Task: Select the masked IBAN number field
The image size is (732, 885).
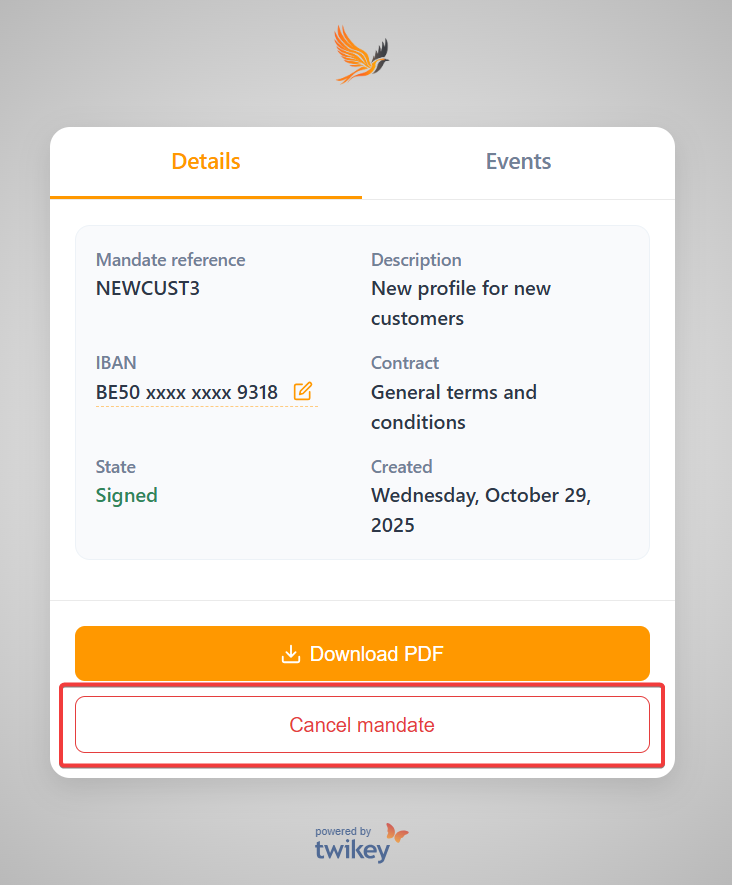Action: tap(187, 392)
